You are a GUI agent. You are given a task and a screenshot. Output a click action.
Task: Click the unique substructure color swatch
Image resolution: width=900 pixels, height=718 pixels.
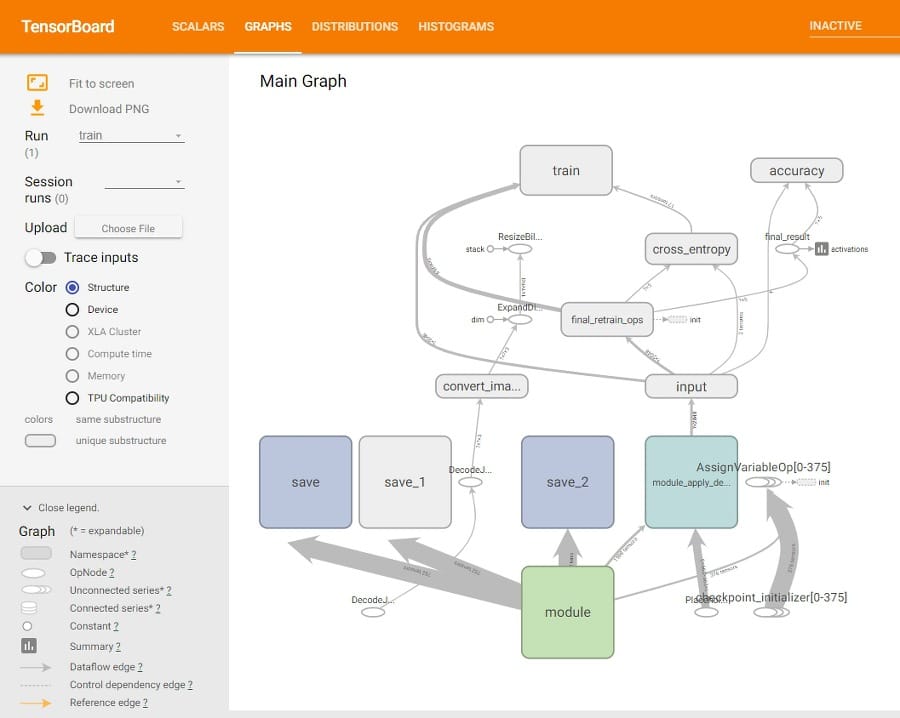point(40,441)
